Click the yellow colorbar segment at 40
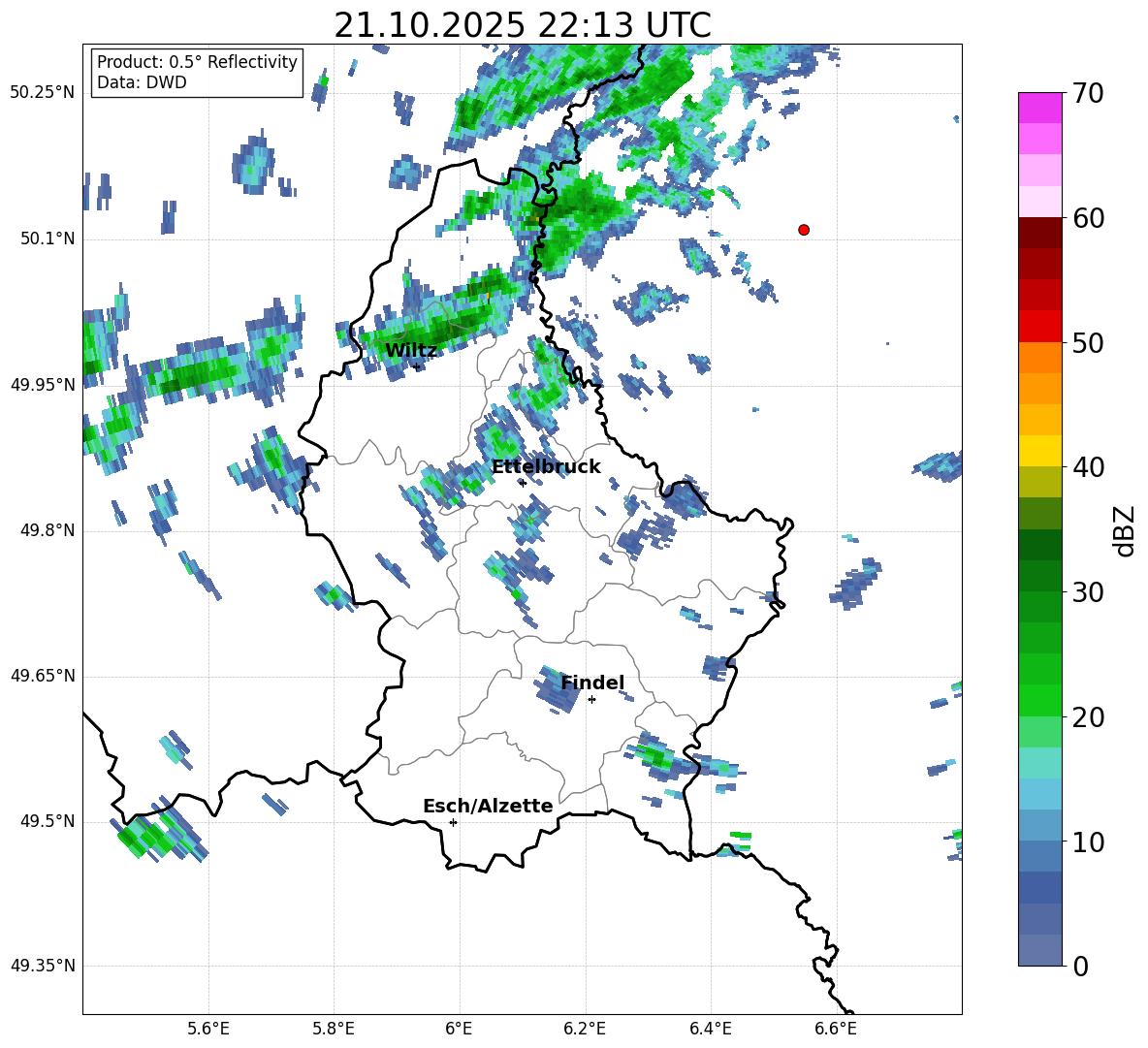Image resolution: width=1148 pixels, height=1048 pixels. pyautogui.click(x=1039, y=451)
